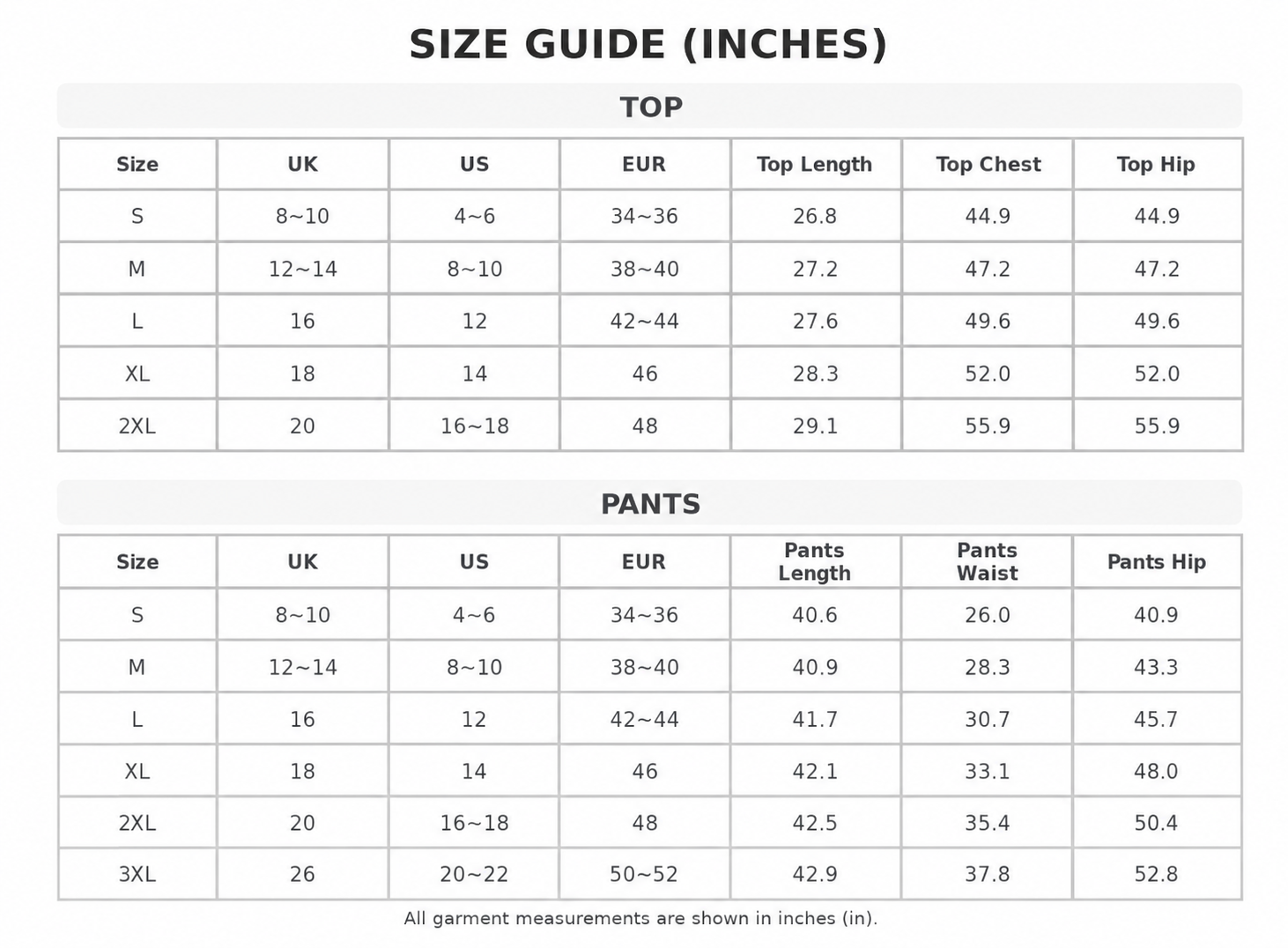The image size is (1288, 948).
Task: Click the SIZE GUIDE (INCHES) title
Action: [x=648, y=45]
